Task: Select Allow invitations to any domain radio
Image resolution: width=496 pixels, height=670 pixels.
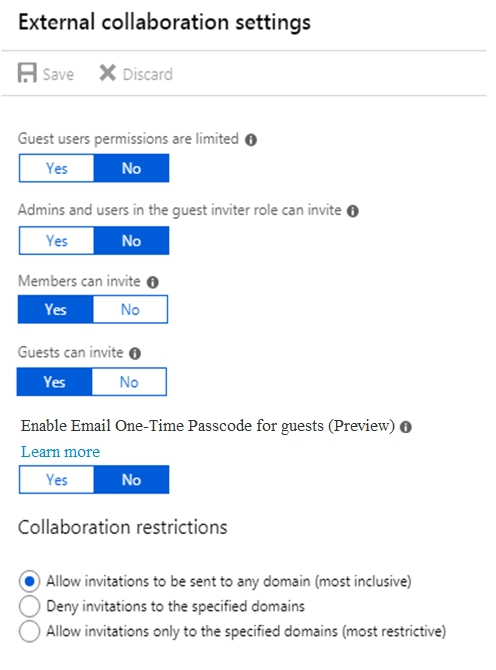Action: tap(29, 582)
